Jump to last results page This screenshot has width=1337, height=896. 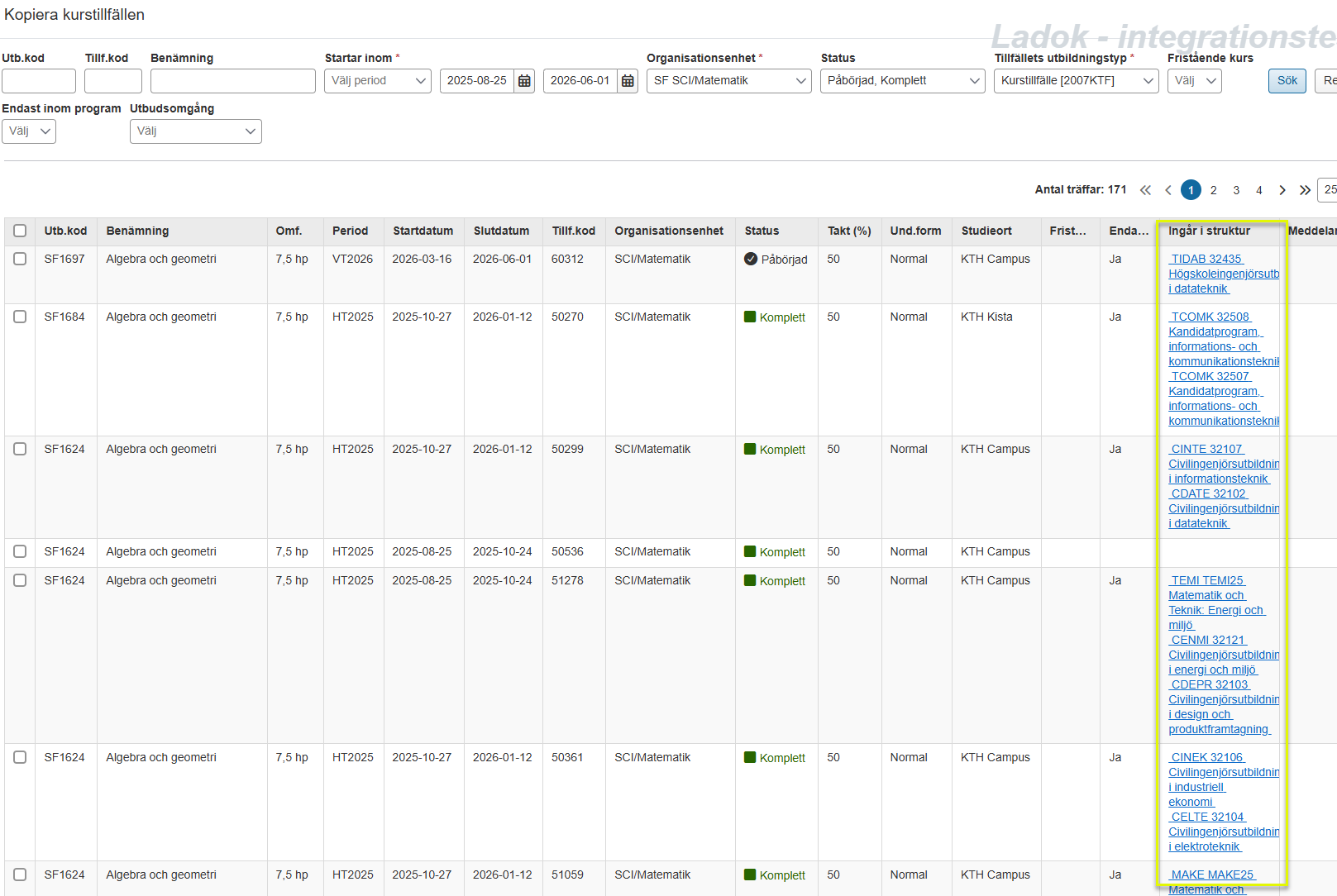click(x=1305, y=190)
